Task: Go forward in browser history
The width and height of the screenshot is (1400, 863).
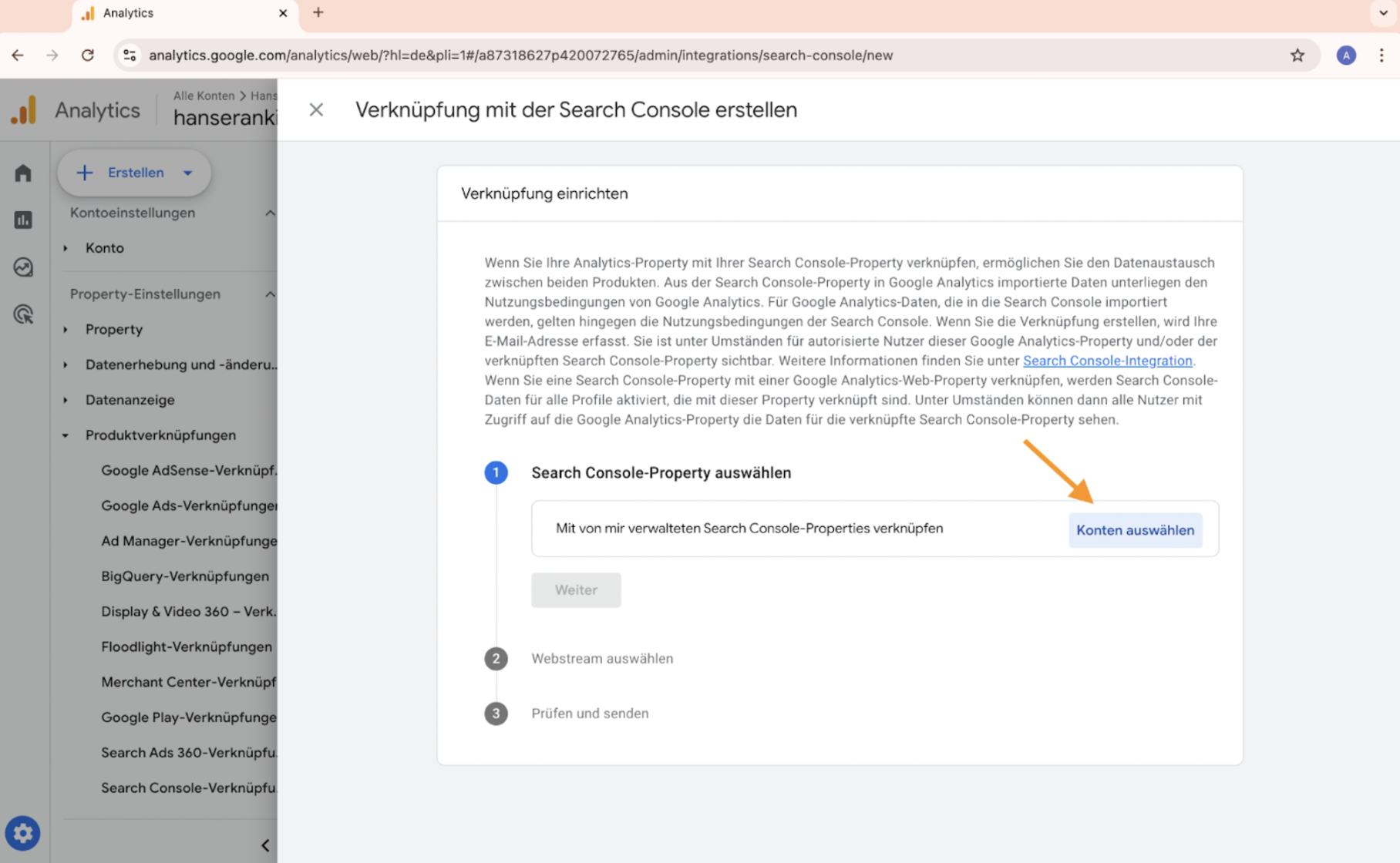Action: click(x=52, y=55)
